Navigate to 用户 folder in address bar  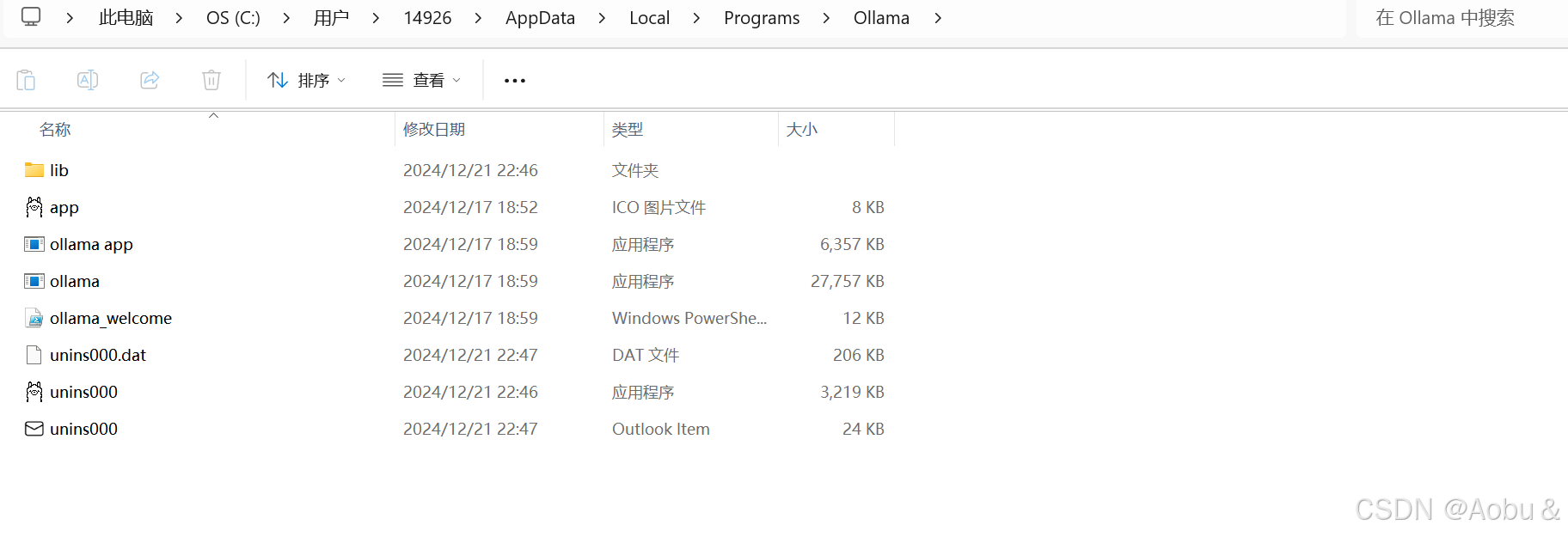pos(331,18)
